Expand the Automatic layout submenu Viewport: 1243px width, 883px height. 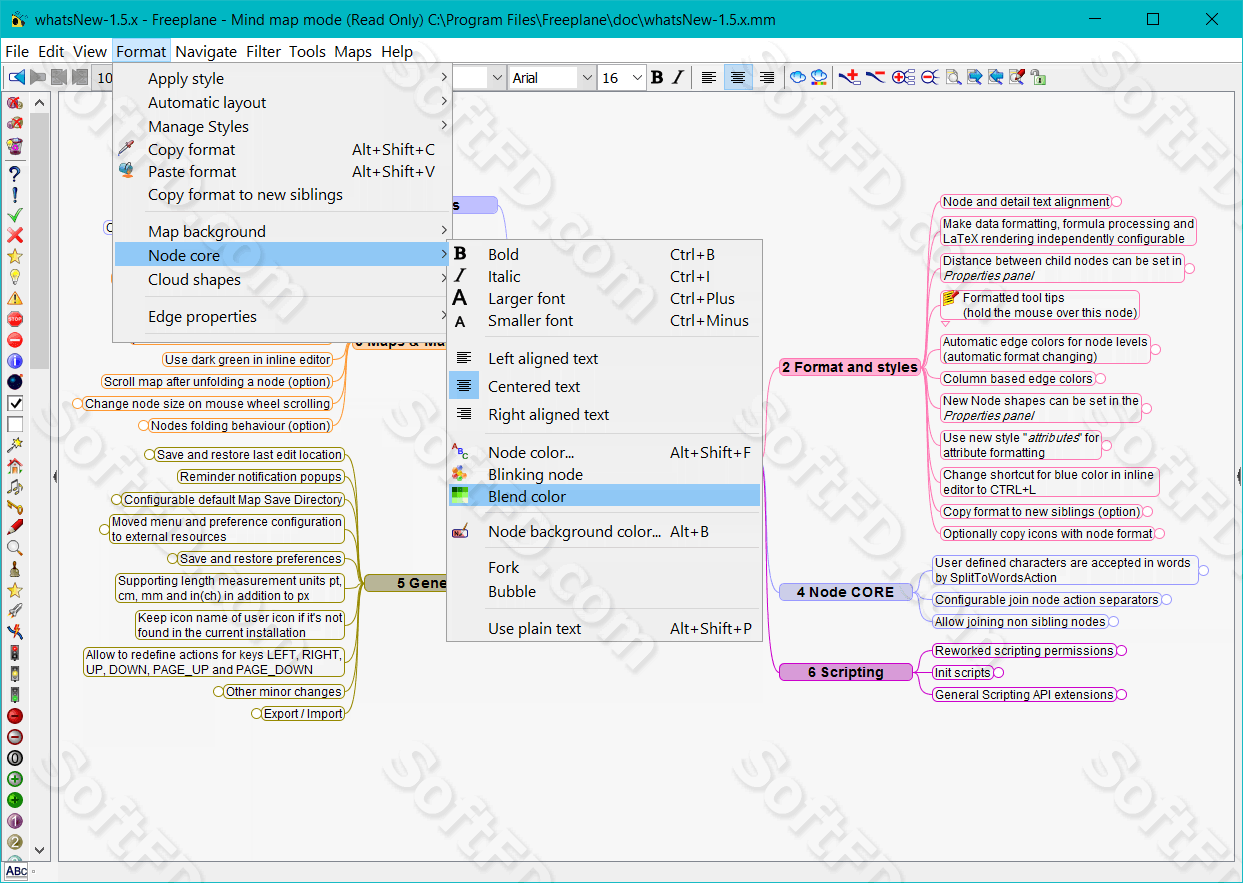click(282, 102)
